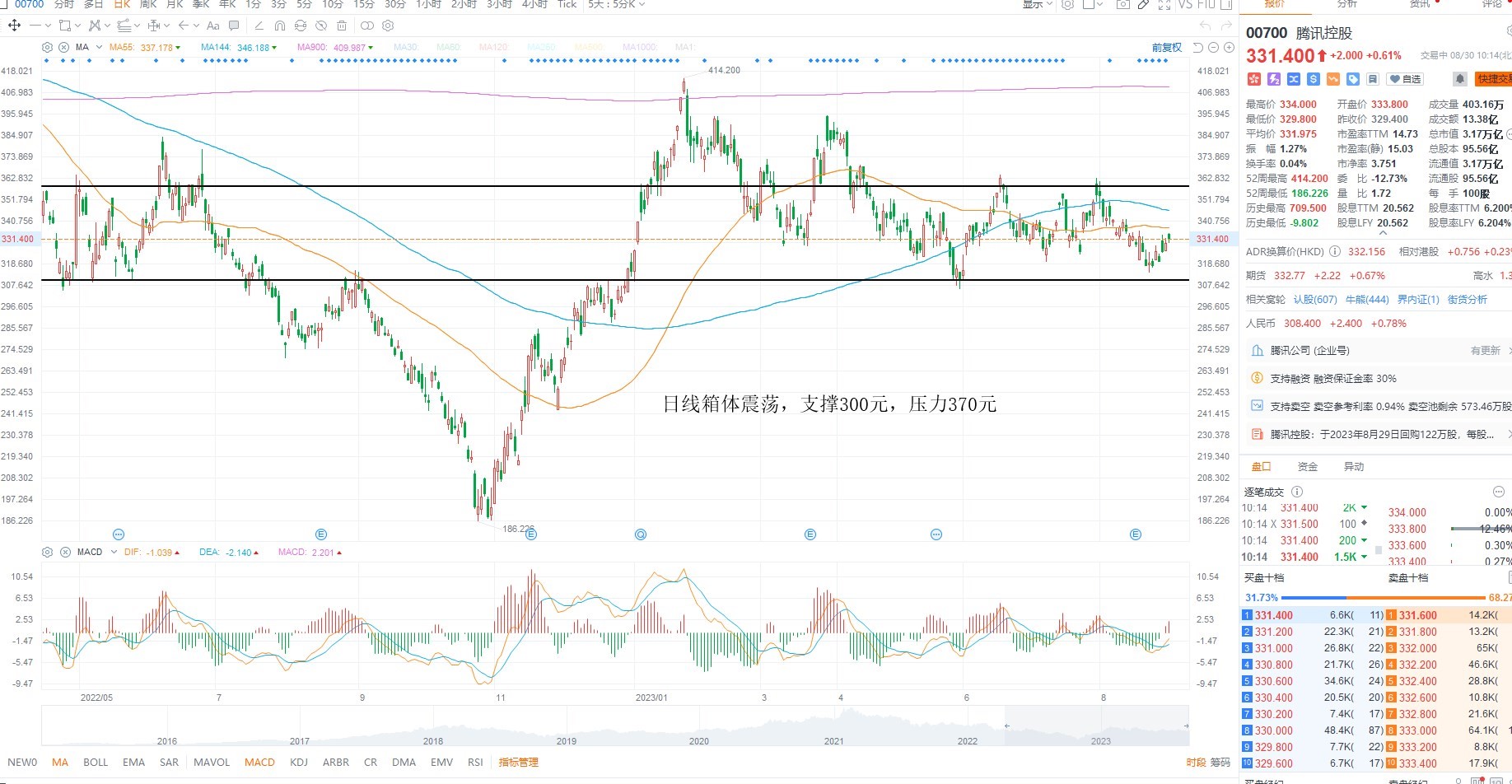The image size is (1512, 784).
Task: Click the blue dollar sign badge icon
Action: 1314,79
